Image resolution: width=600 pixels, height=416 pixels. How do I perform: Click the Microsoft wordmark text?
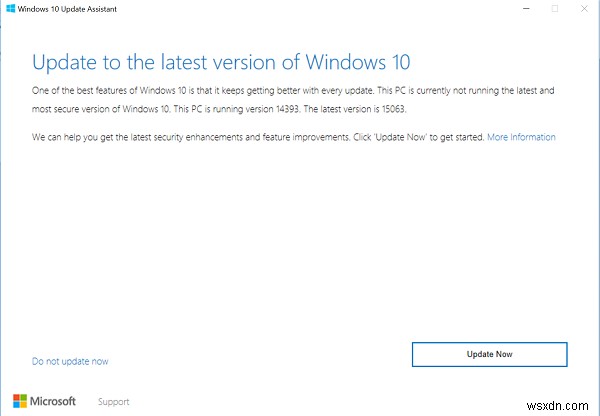coord(57,401)
